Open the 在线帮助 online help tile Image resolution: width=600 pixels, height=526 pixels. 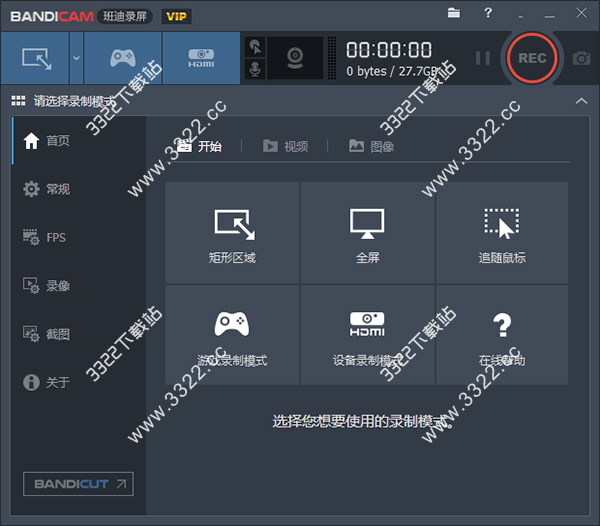tap(502, 335)
